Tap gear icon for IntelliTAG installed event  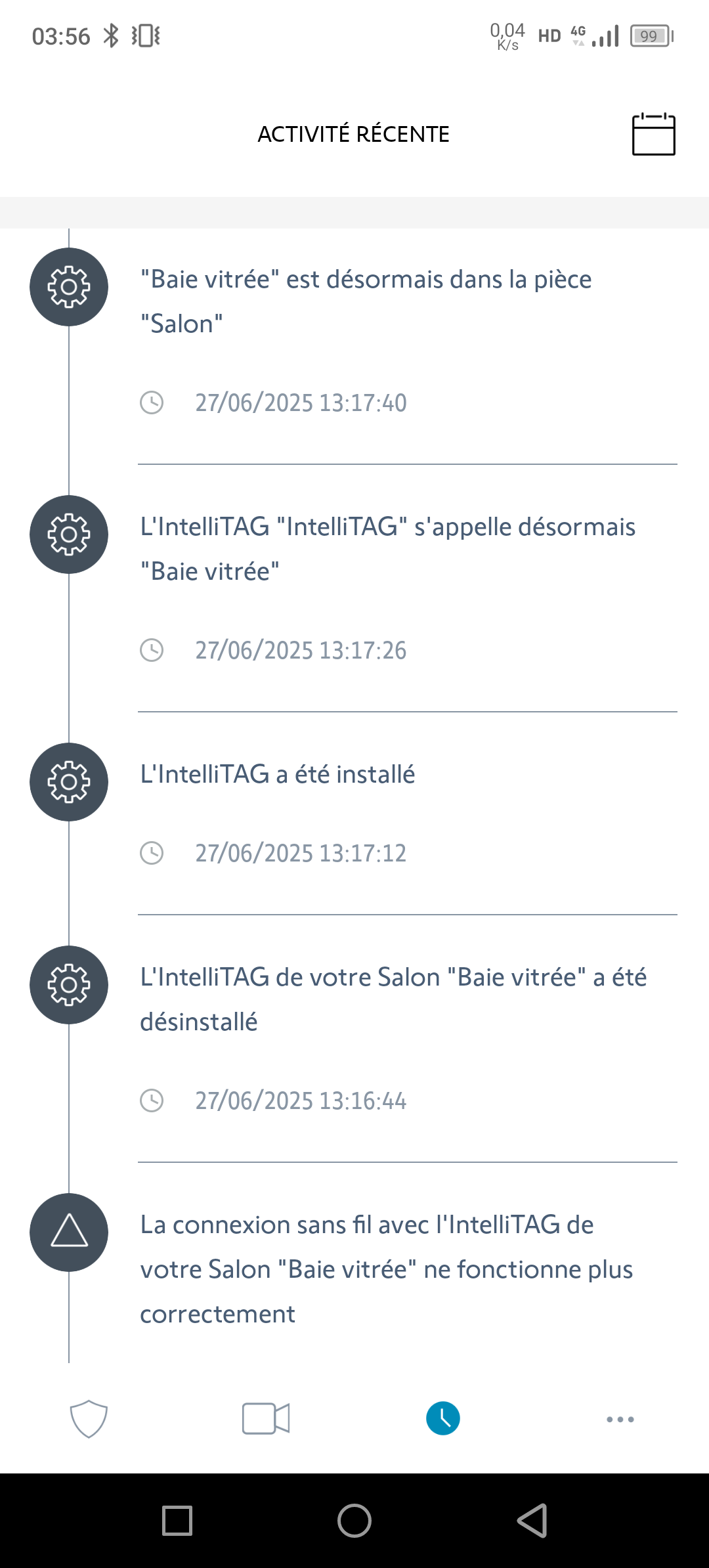click(x=69, y=782)
